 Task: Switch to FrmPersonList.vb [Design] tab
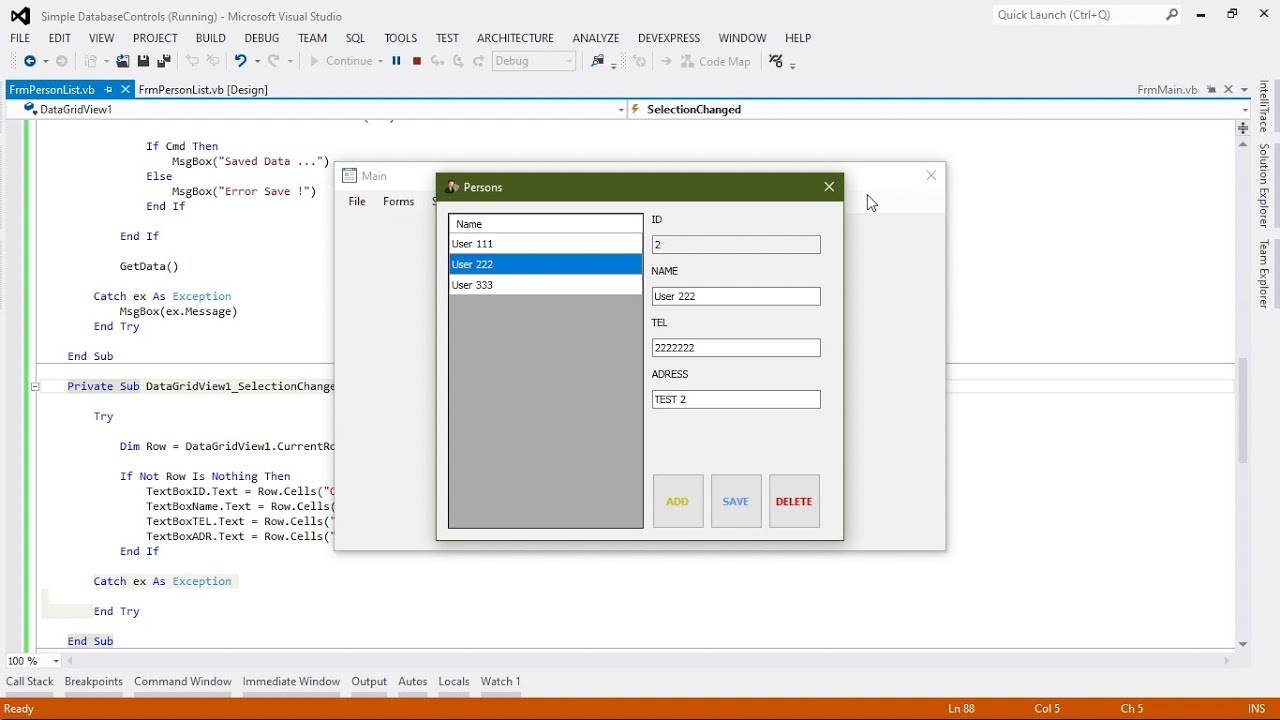(x=203, y=89)
